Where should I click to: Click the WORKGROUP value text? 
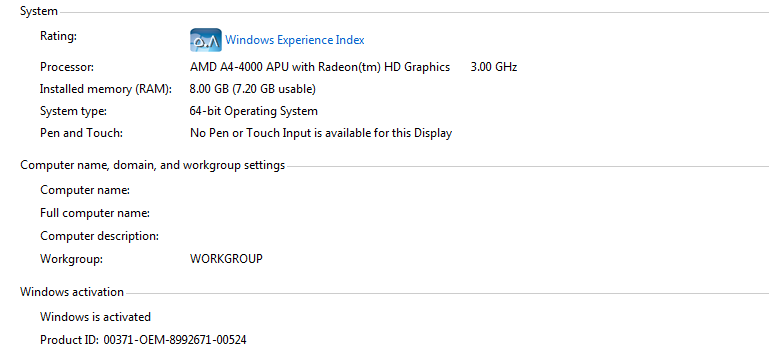pos(226,259)
